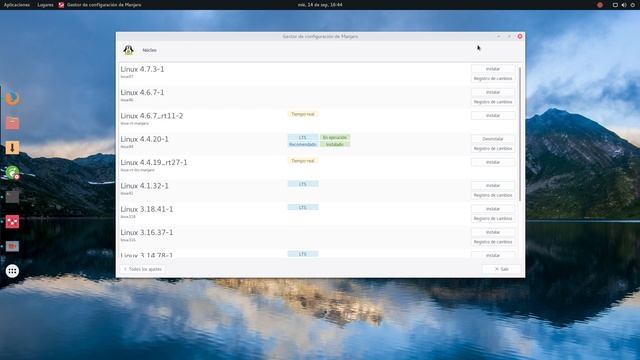Minimize the Manjaro settings window
Image resolution: width=640 pixels, height=360 pixels.
click(x=498, y=36)
